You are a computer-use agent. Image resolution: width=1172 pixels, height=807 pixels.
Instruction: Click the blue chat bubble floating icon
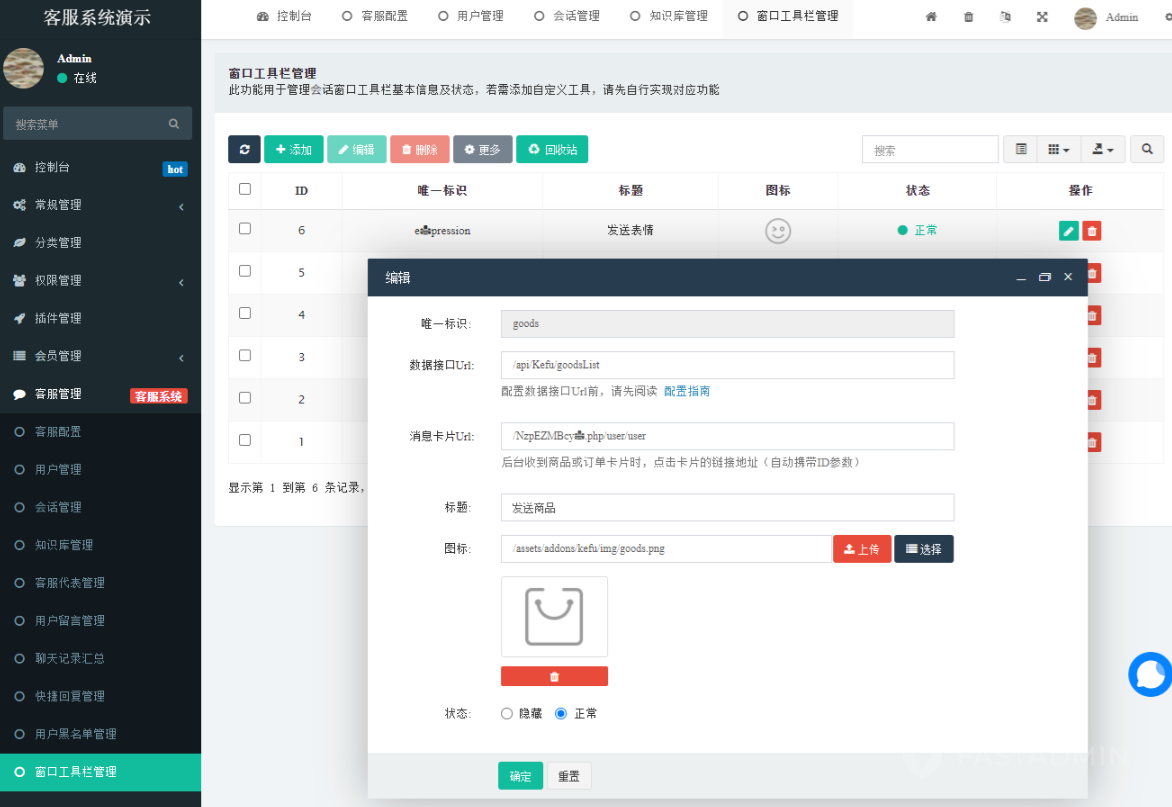(x=1150, y=674)
